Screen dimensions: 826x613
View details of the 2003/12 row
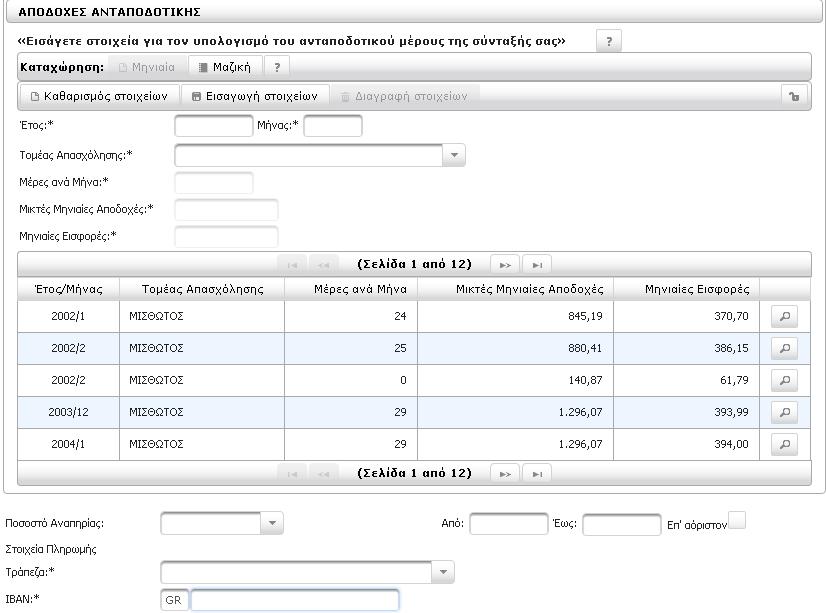click(x=784, y=412)
